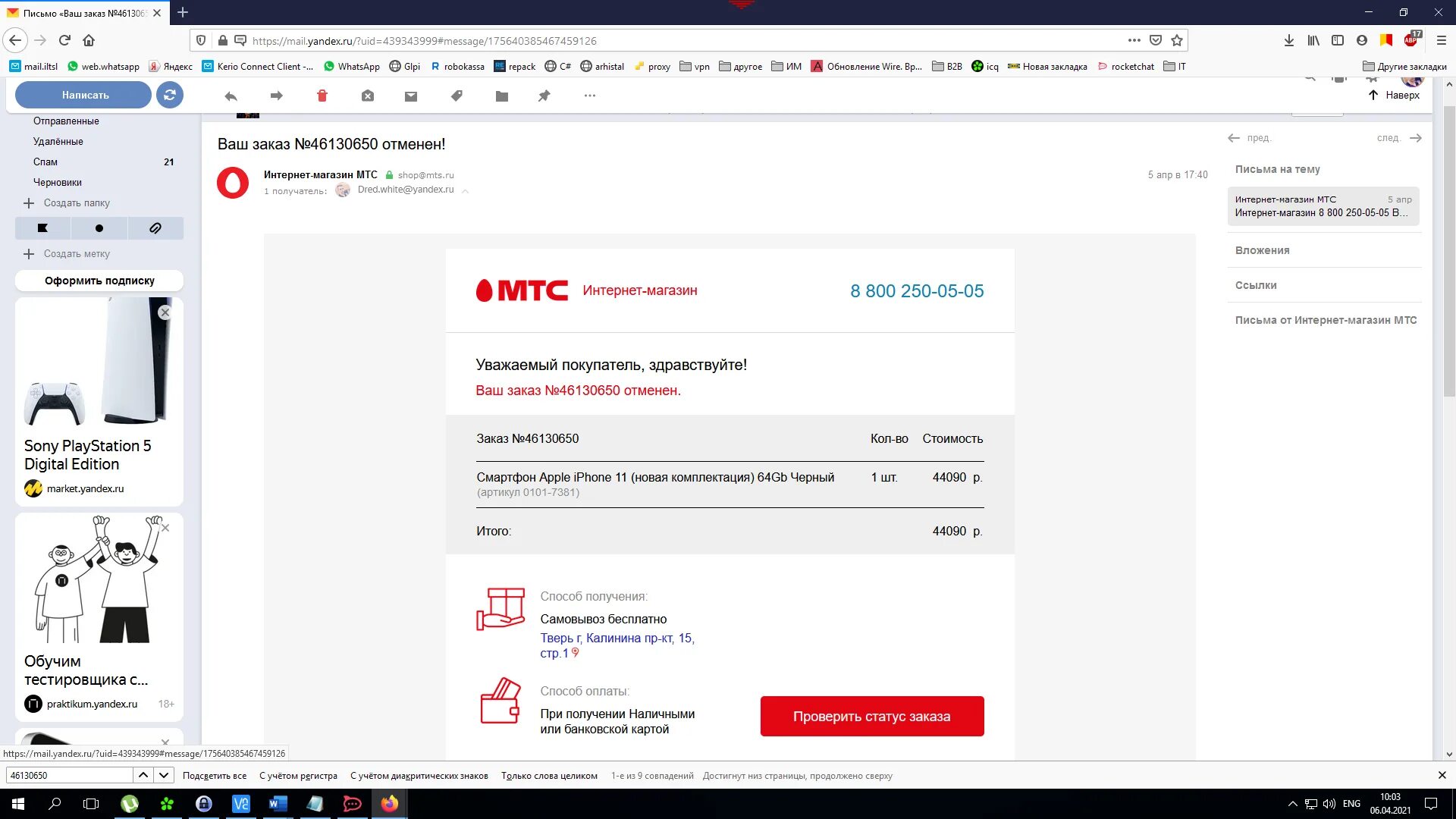Open Firefox hamburger application menu
The width and height of the screenshot is (1456, 819).
point(1442,40)
